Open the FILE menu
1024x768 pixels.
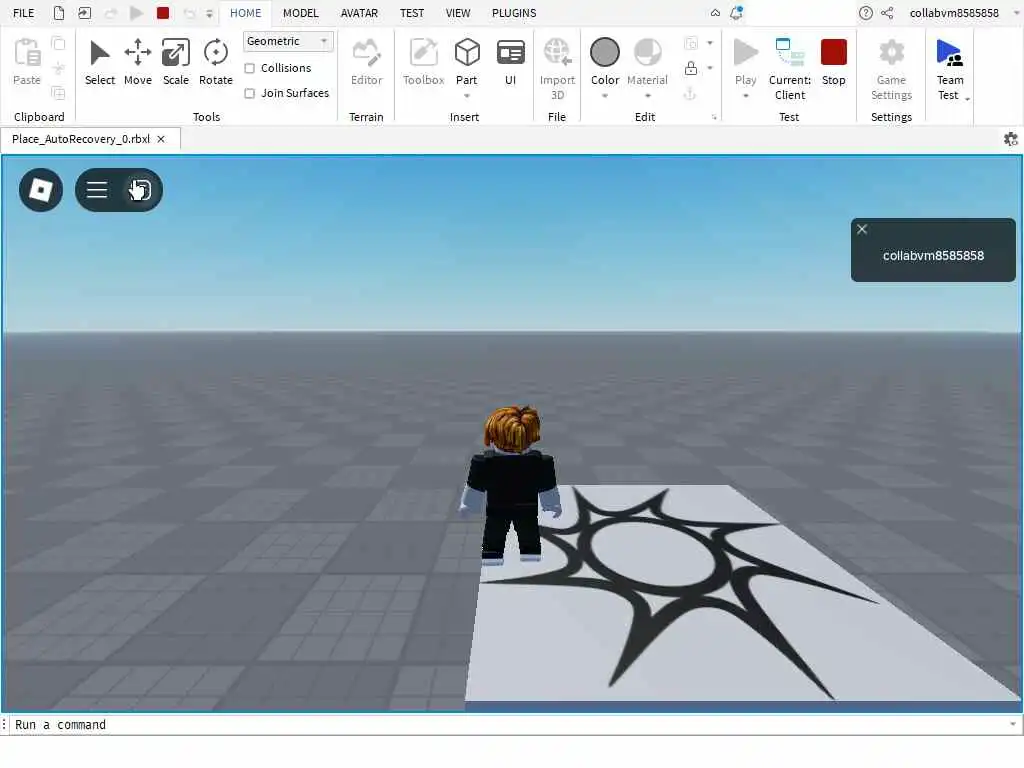[x=24, y=13]
